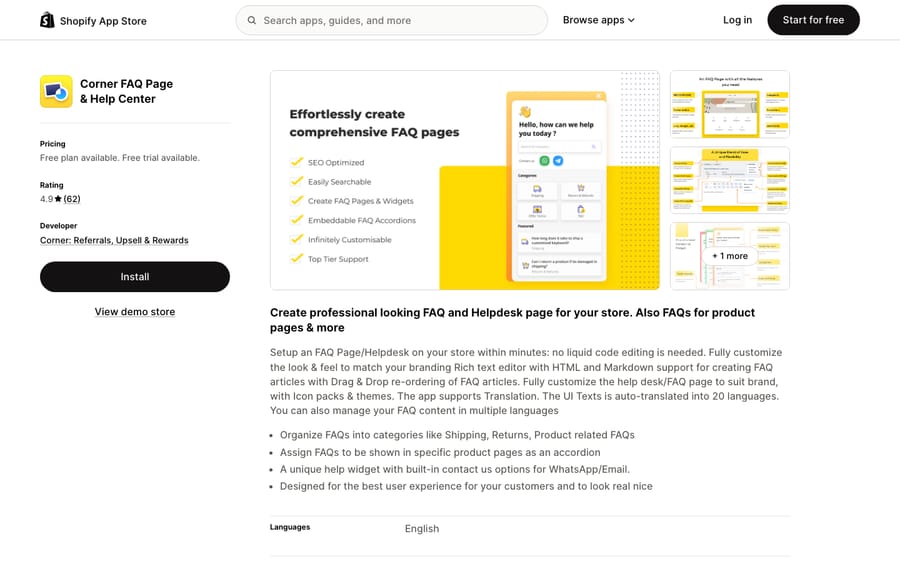The width and height of the screenshot is (900, 563).
Task: Click the Shopify bag logo icon
Action: point(47,20)
